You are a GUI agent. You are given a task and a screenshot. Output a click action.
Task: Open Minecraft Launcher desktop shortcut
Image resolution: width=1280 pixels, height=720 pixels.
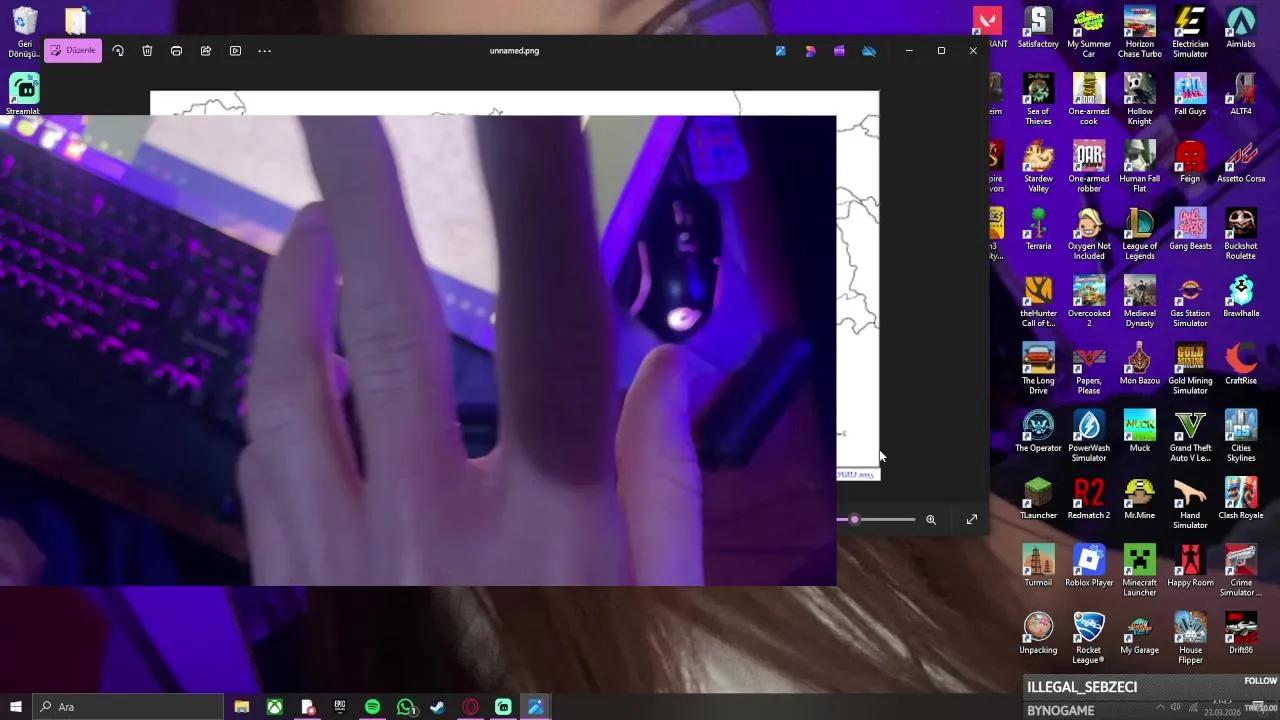click(1140, 570)
